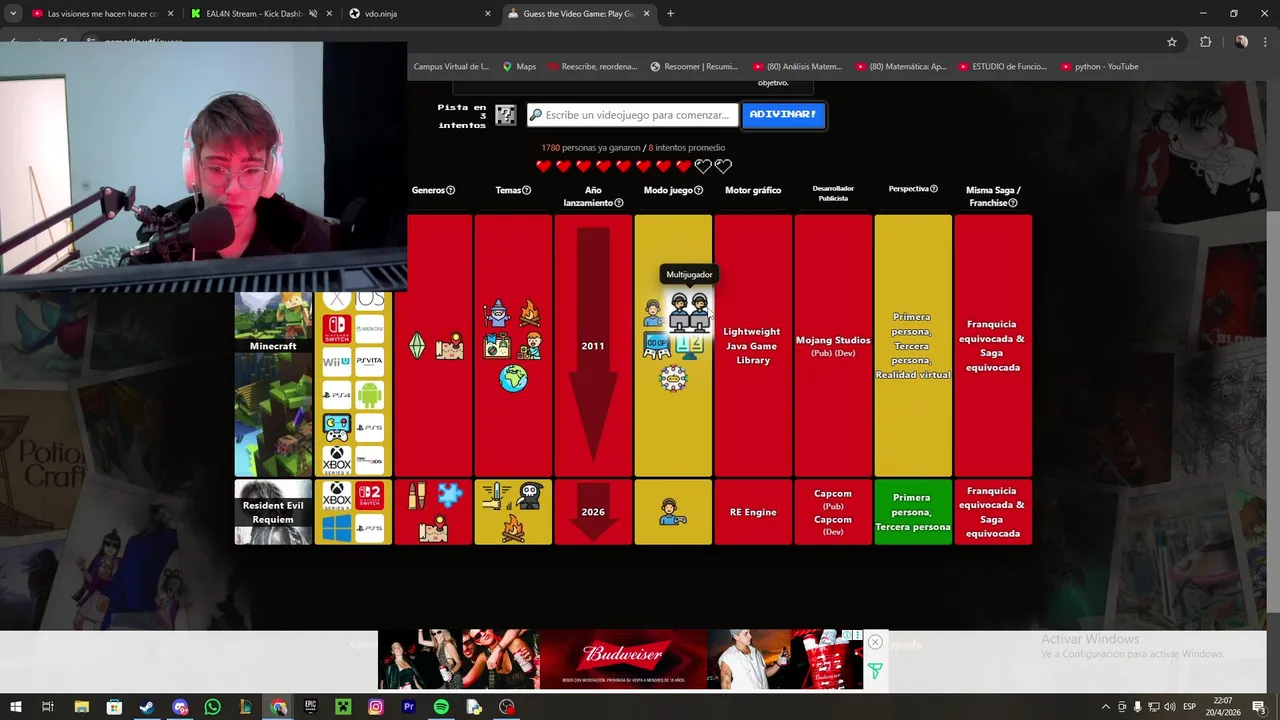Click the Wii U platform icon
This screenshot has width=1280, height=720.
tap(337, 362)
